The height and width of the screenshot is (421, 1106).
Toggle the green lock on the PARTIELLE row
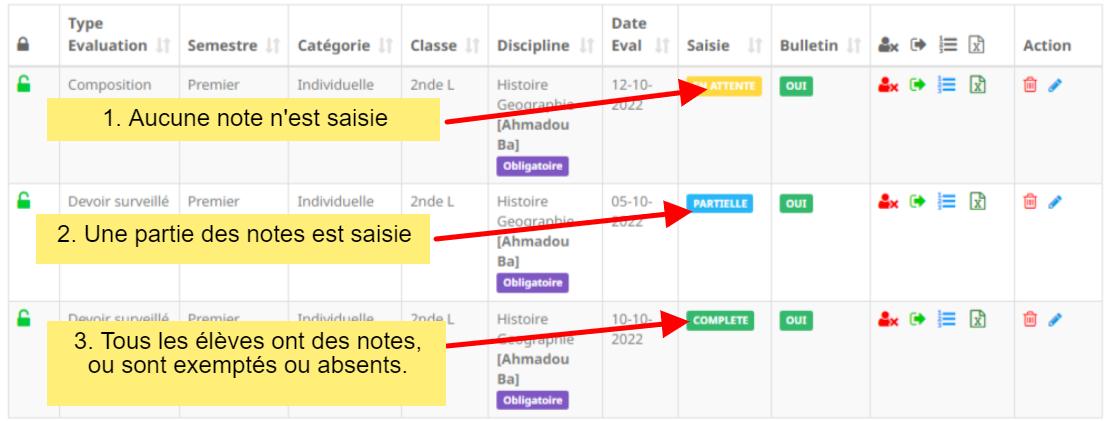pyautogui.click(x=24, y=201)
